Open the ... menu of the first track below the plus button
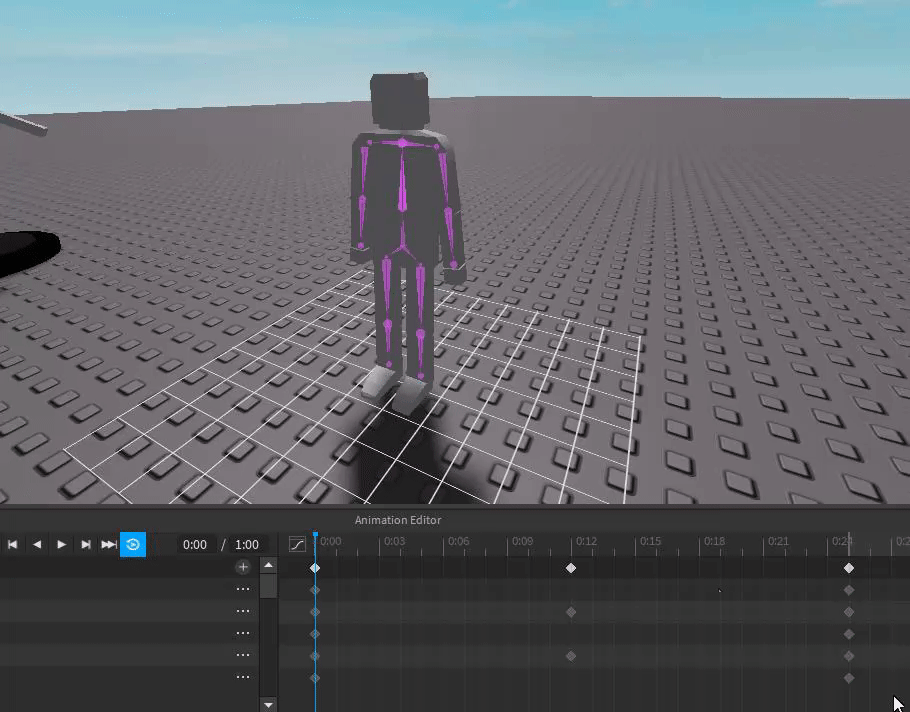This screenshot has height=712, width=910. click(243, 589)
